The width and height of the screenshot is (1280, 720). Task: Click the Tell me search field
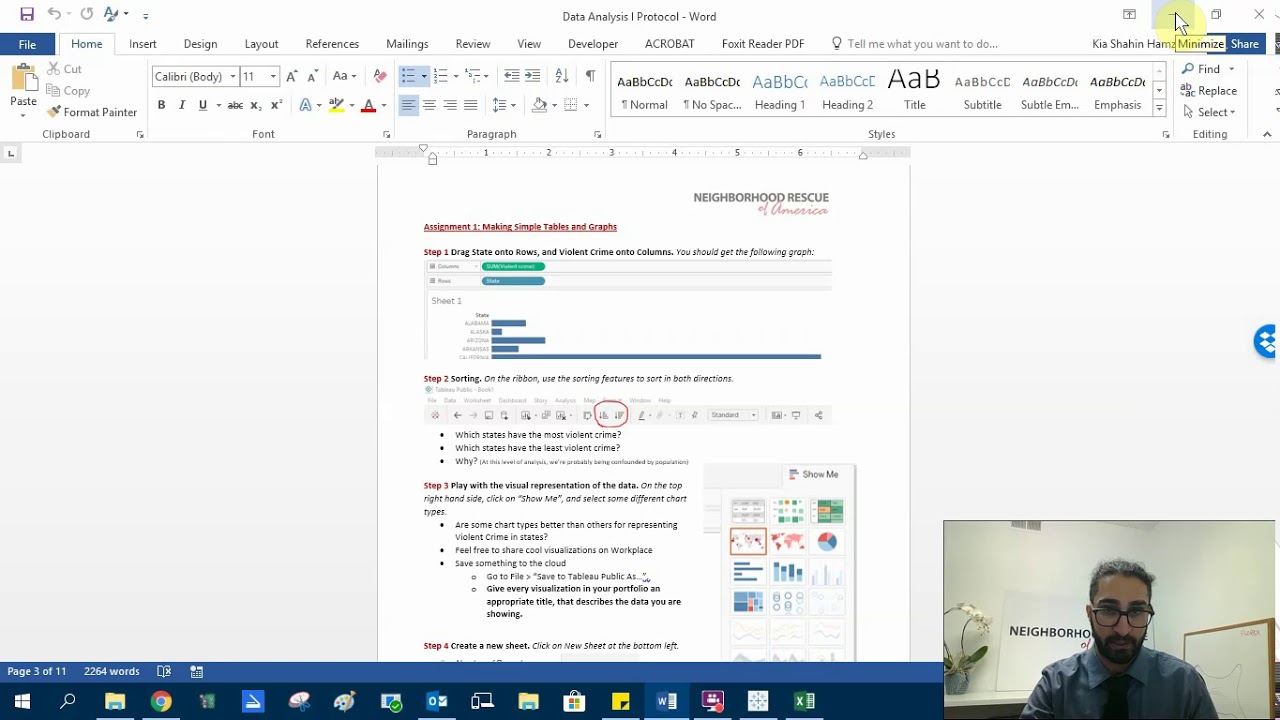(x=922, y=44)
